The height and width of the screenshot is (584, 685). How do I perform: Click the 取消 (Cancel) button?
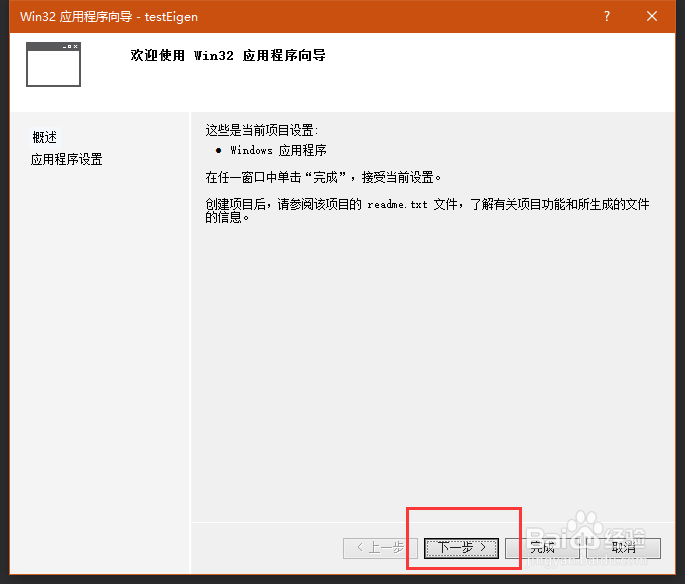pyautogui.click(x=623, y=548)
